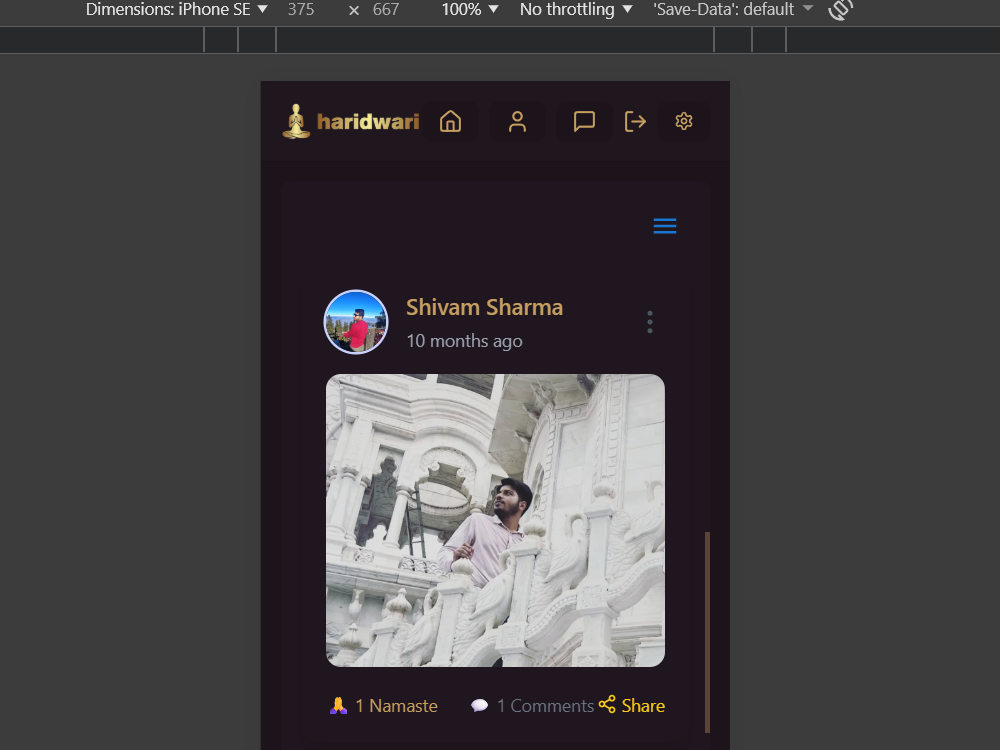This screenshot has width=1000, height=750.
Task: Open messages via chat bubble icon
Action: pos(584,121)
